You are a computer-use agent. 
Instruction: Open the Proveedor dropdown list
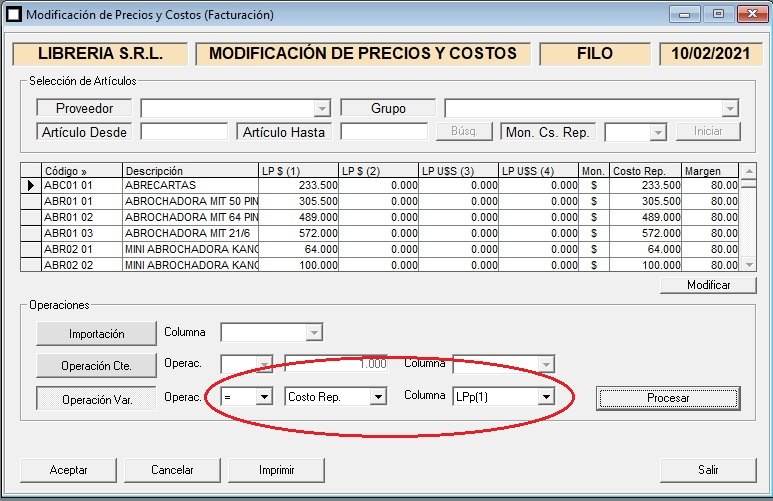click(321, 108)
